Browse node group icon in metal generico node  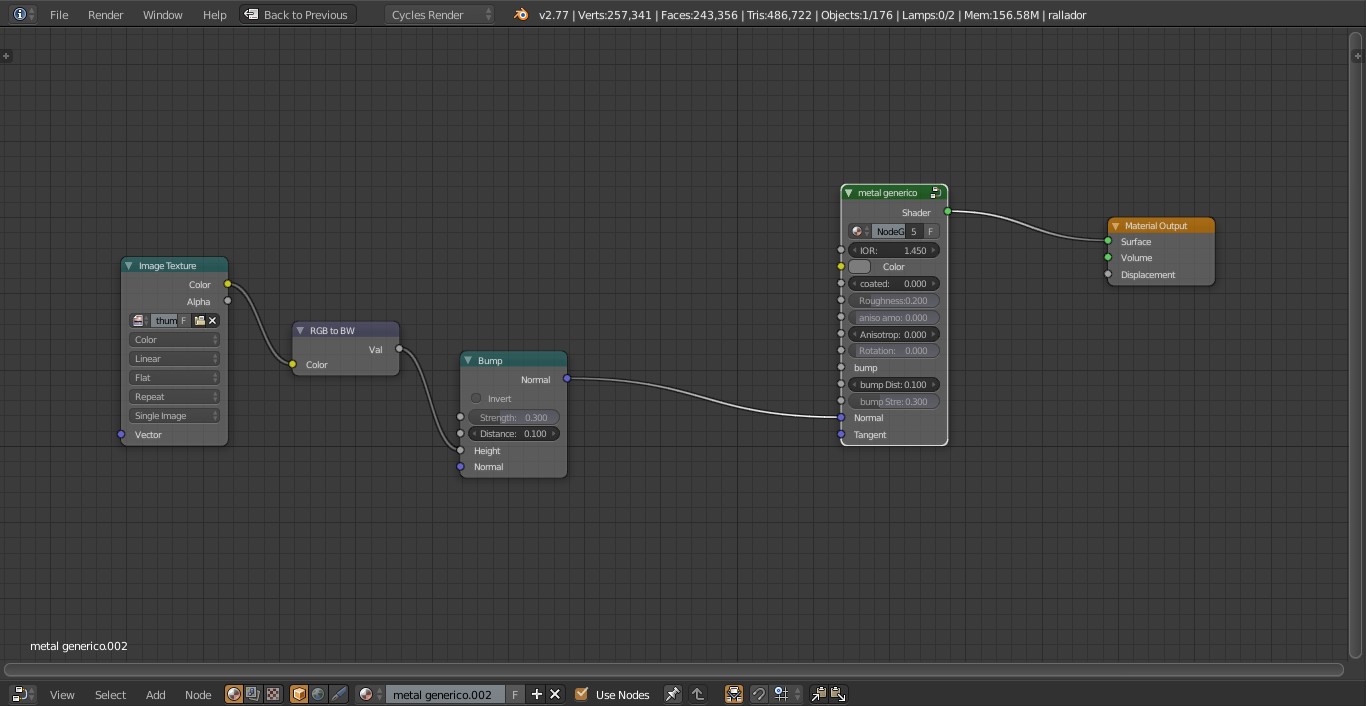coord(860,231)
